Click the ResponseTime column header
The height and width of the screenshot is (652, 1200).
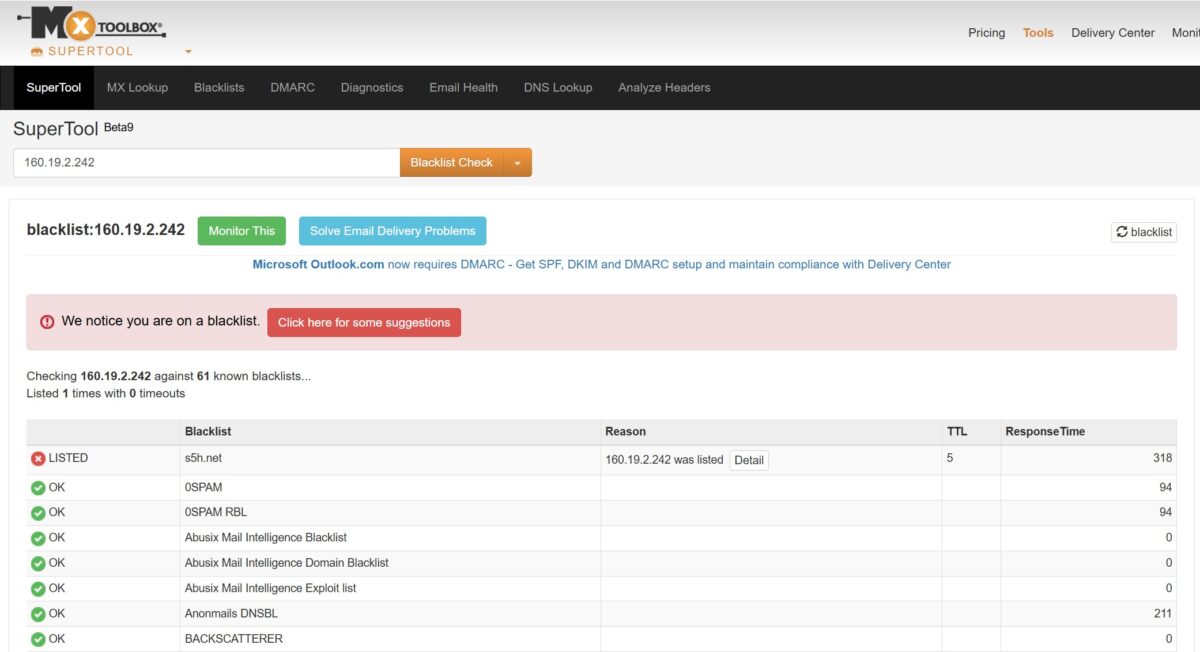[1045, 432]
